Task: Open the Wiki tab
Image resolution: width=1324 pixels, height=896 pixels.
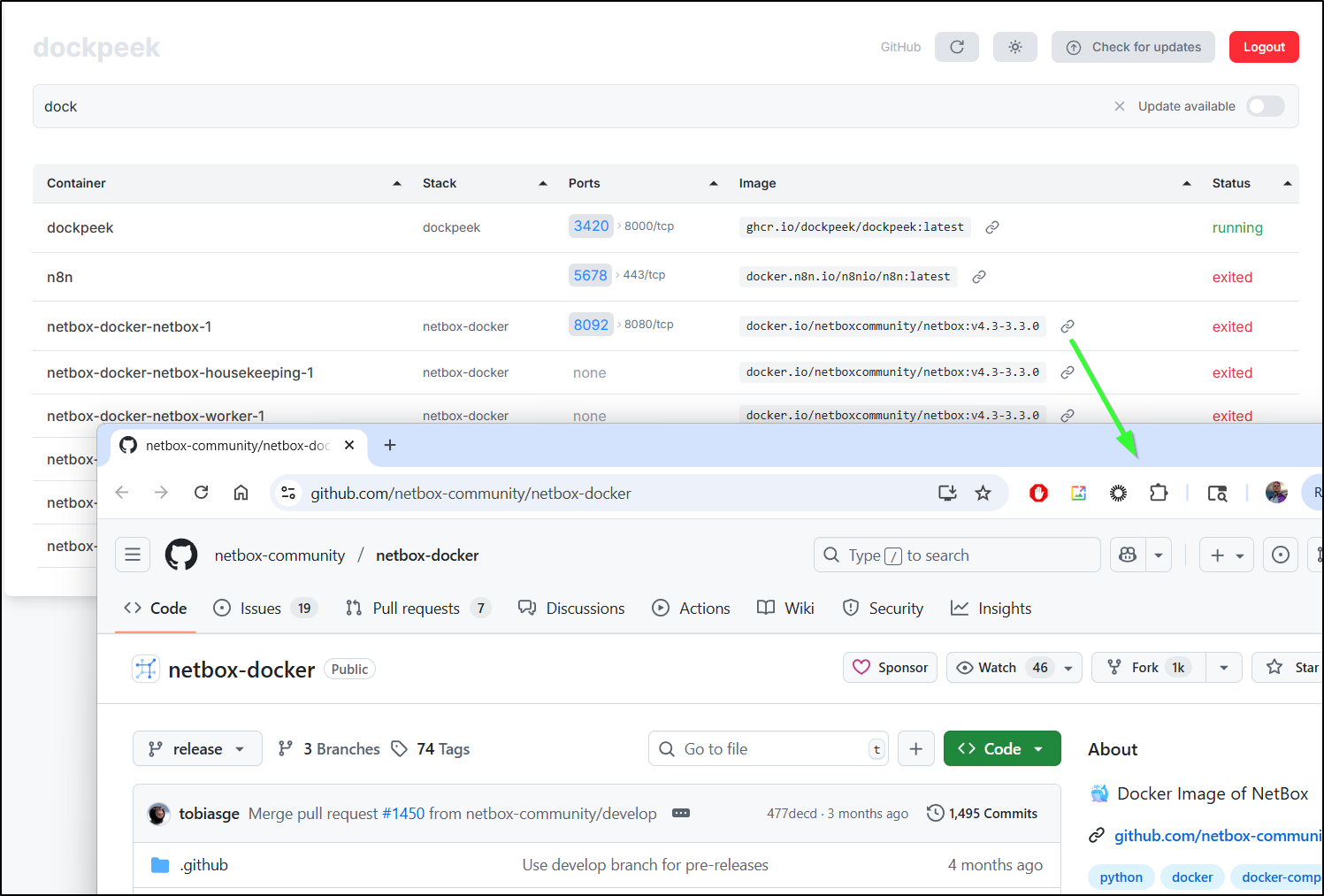Action: click(785, 608)
